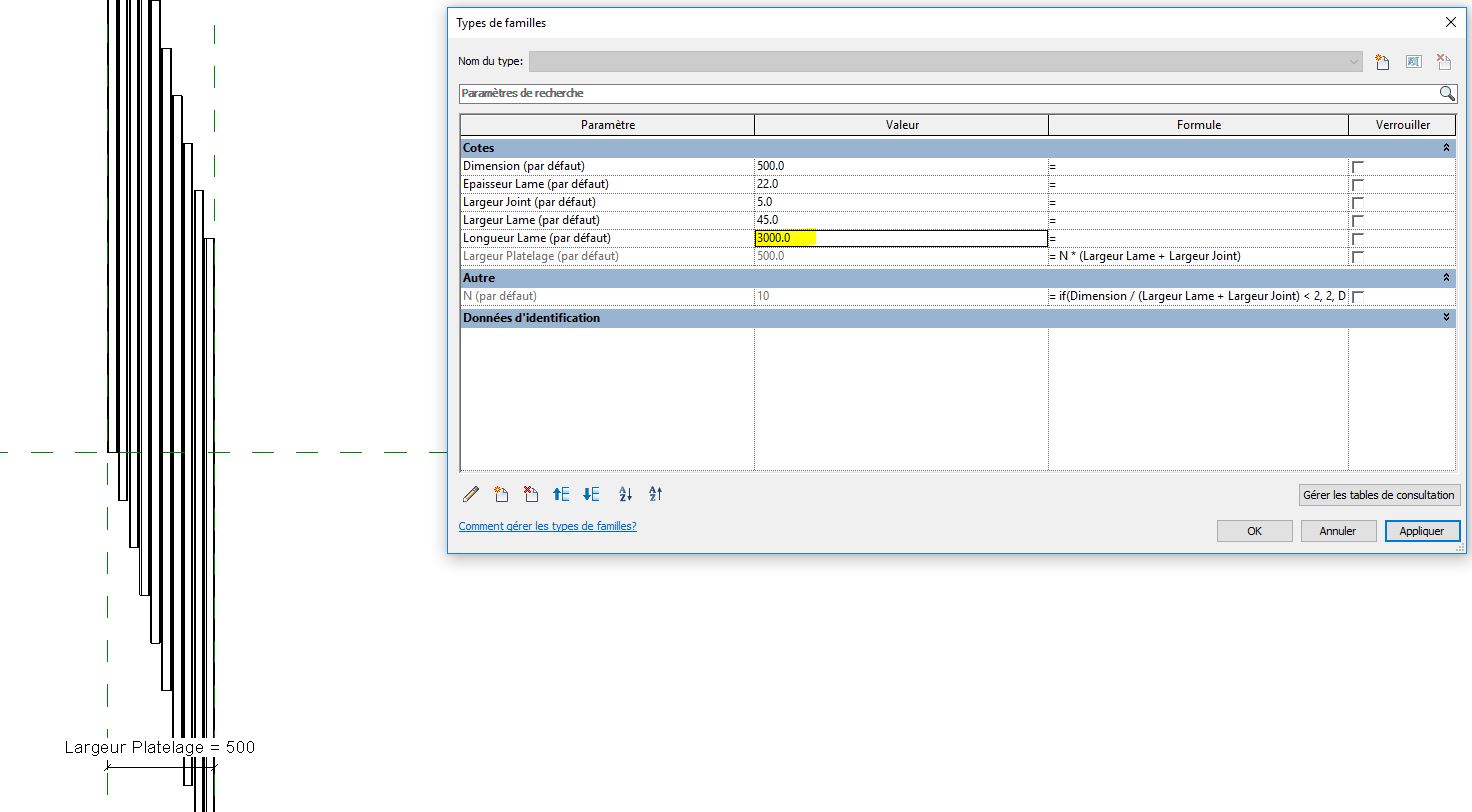The width and height of the screenshot is (1472, 812).
Task: Move parameter down with the arrow icon
Action: [591, 494]
